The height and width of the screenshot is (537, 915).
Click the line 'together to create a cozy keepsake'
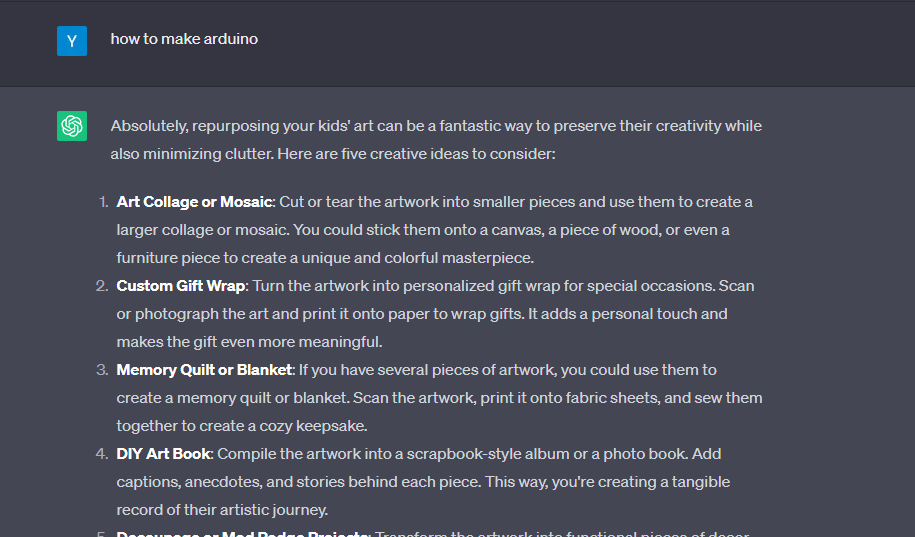241,426
